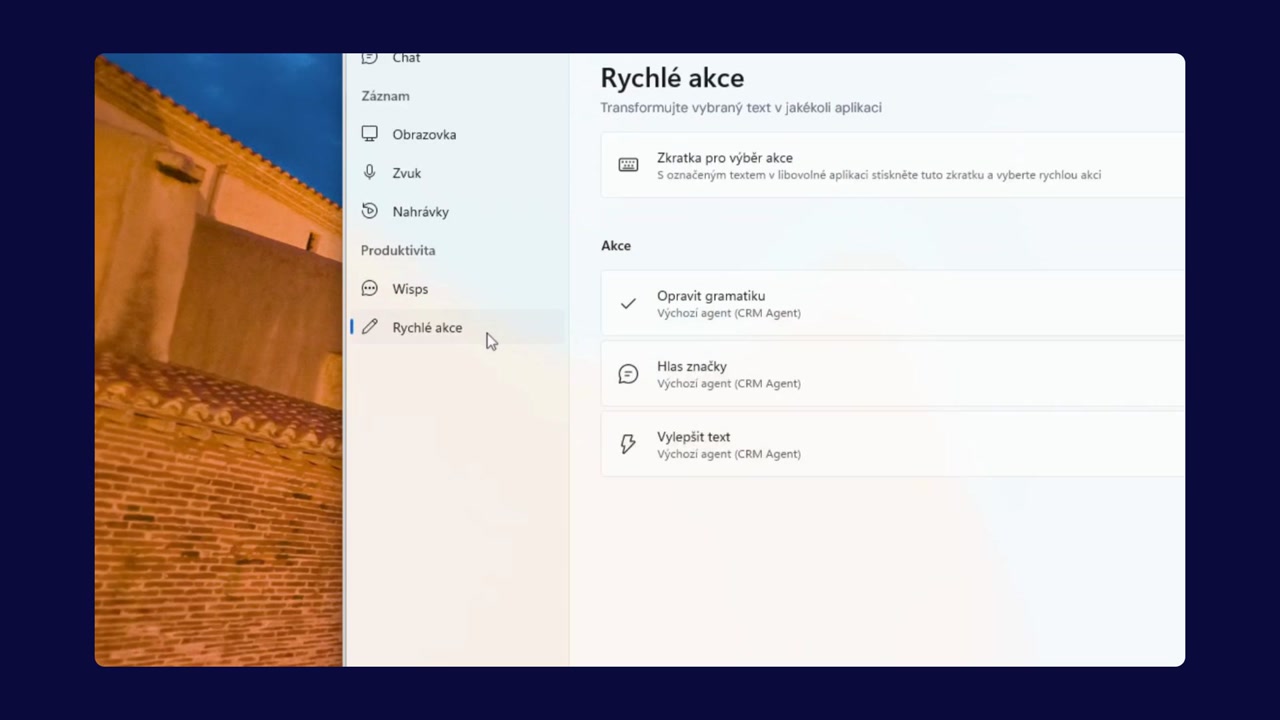Viewport: 1280px width, 720px height.
Task: Go to Nahrávky in the sidebar
Action: [x=458, y=211]
